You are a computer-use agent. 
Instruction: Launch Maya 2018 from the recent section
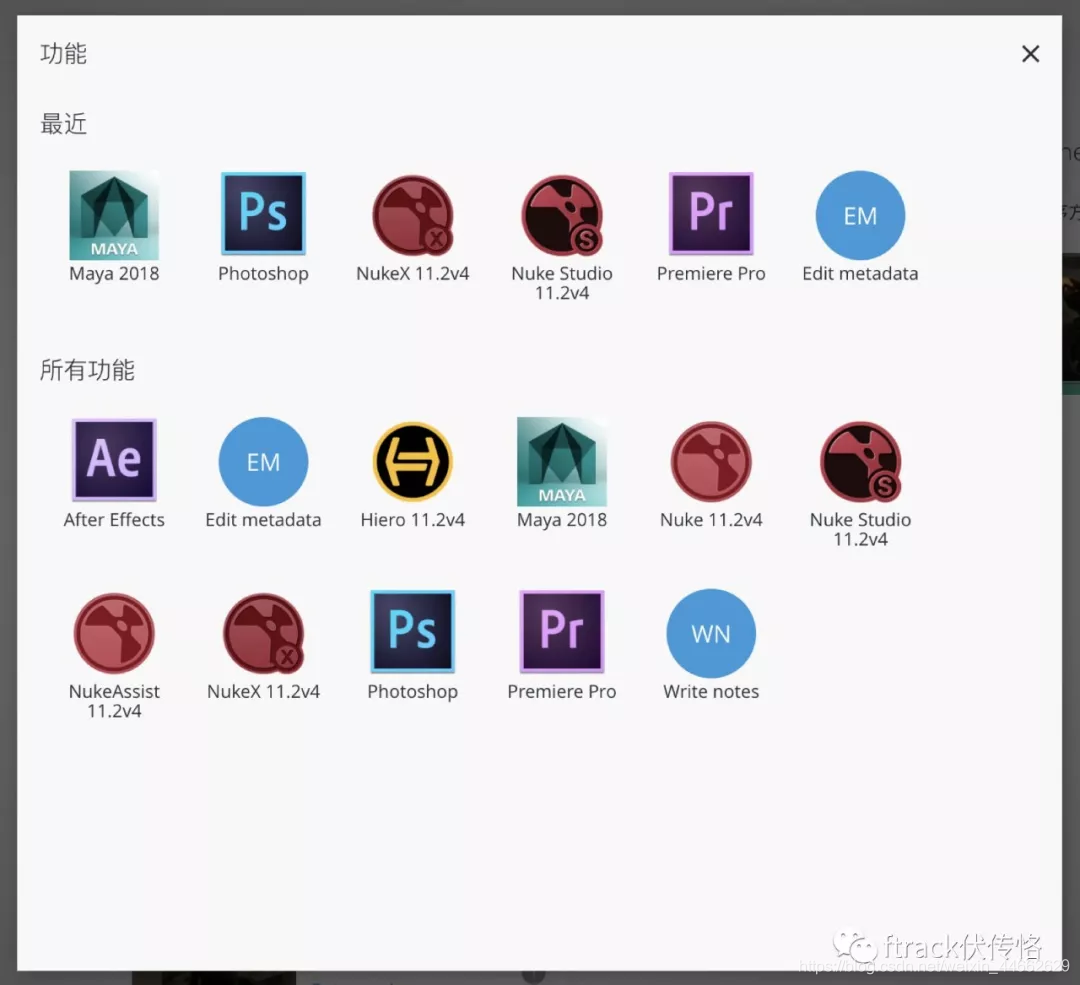[114, 213]
